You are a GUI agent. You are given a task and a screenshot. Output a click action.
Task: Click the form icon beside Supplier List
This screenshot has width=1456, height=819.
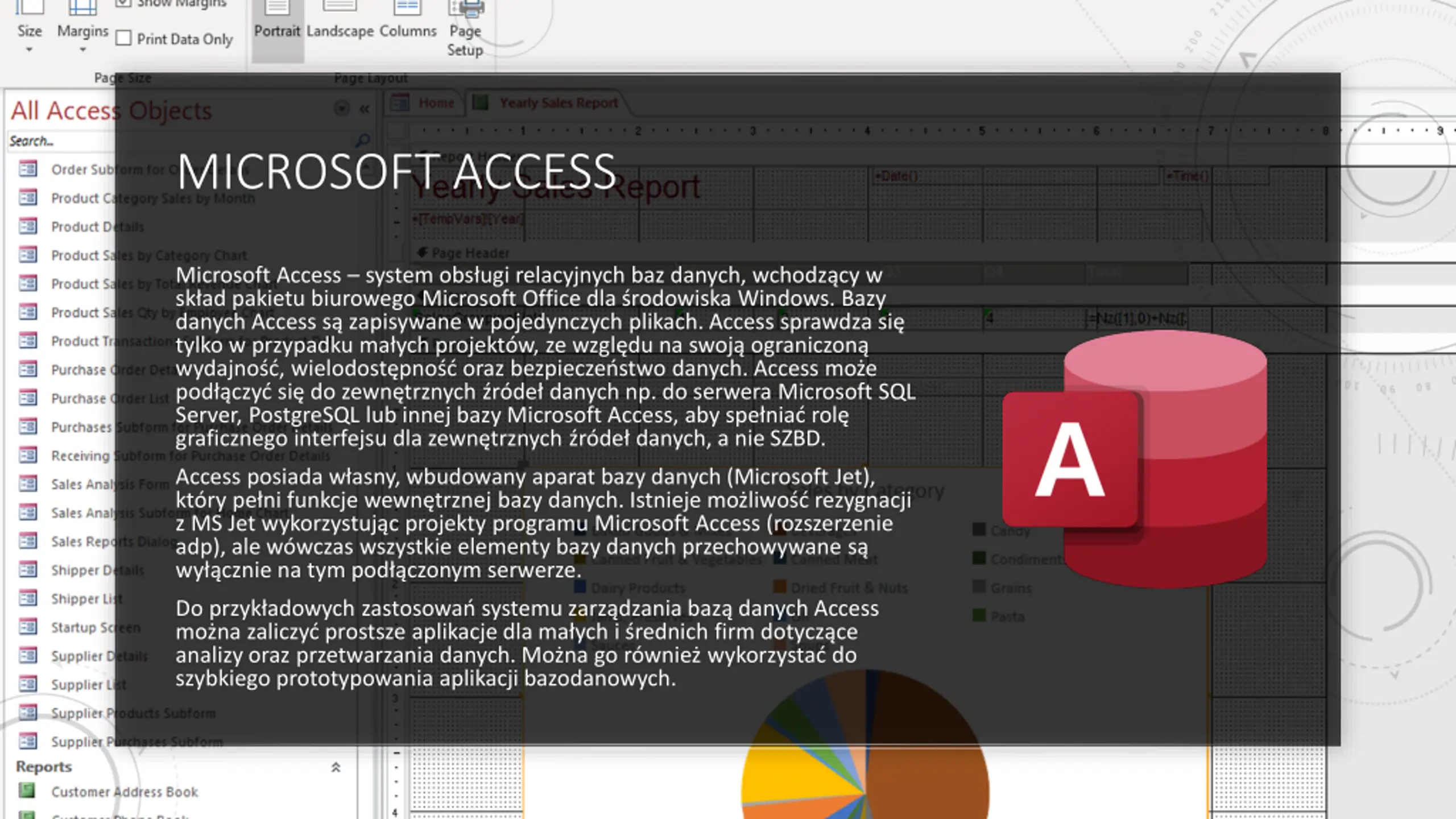point(28,684)
